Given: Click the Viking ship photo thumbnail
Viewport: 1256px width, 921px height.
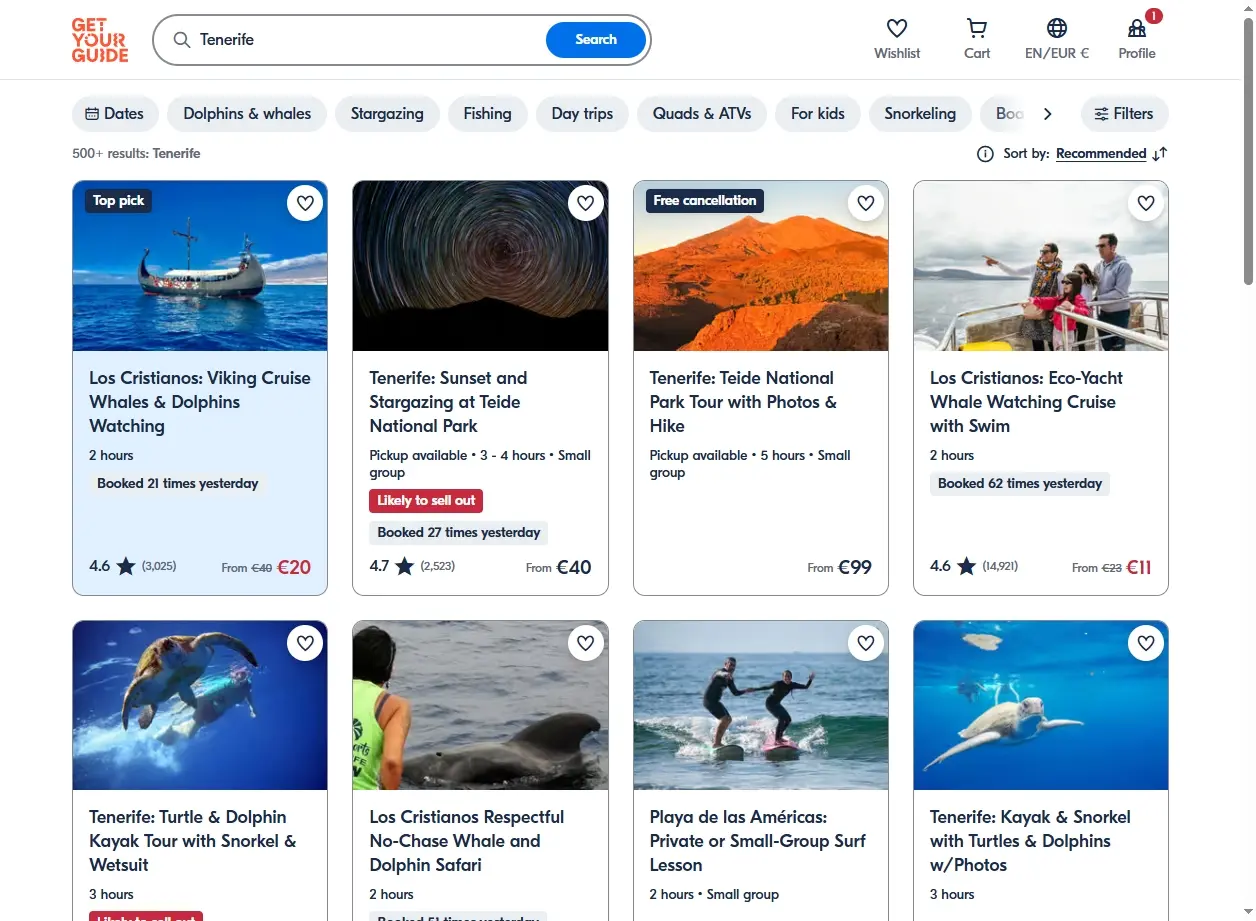Looking at the screenshot, I should coord(200,266).
